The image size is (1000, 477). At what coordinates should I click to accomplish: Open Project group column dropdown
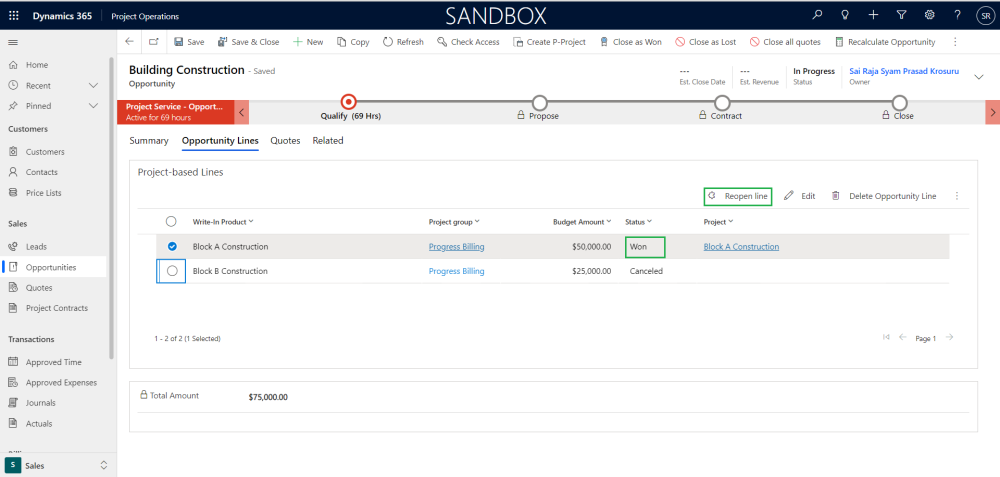click(x=454, y=222)
